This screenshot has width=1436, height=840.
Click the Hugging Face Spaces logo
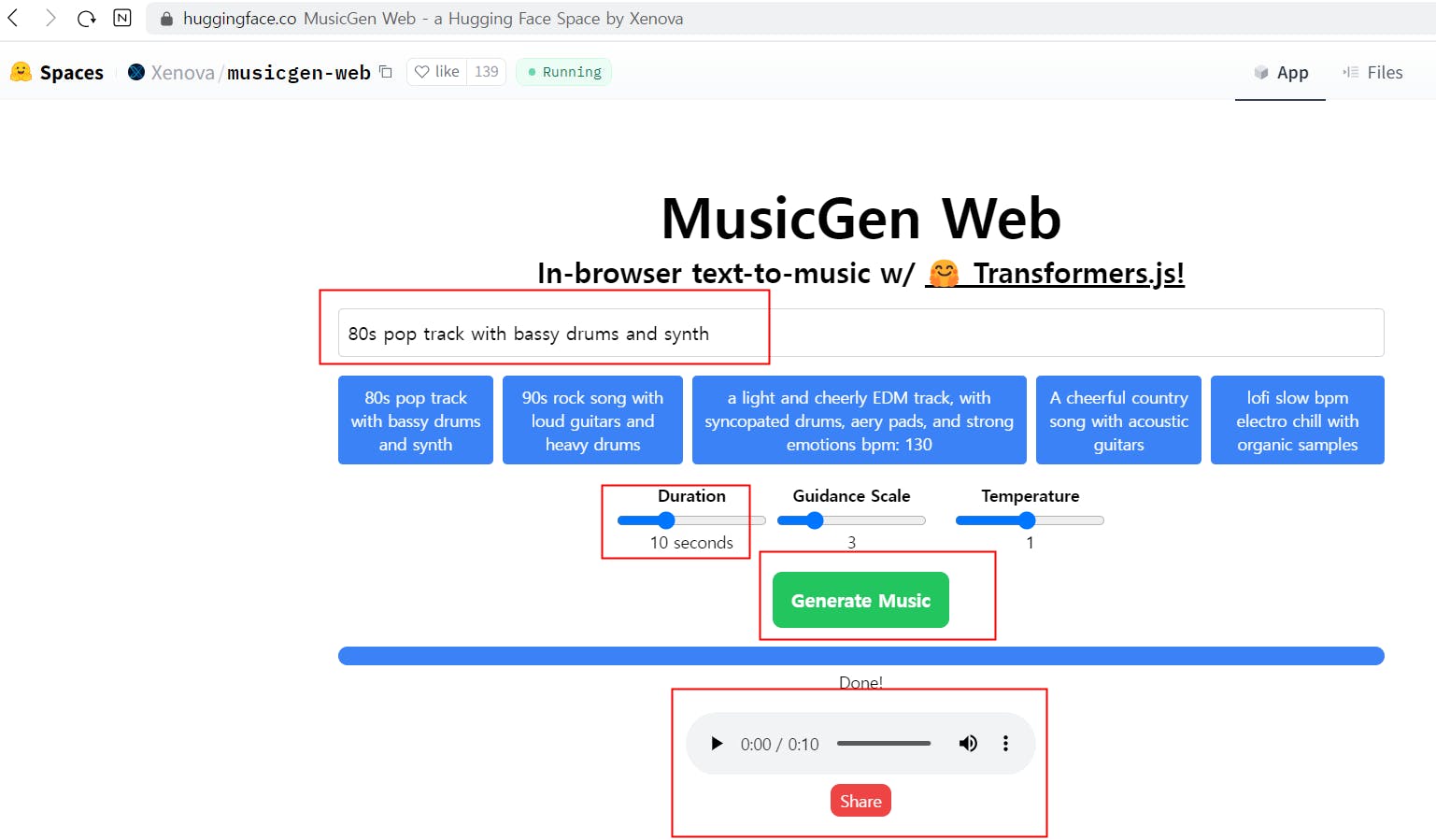tap(21, 72)
